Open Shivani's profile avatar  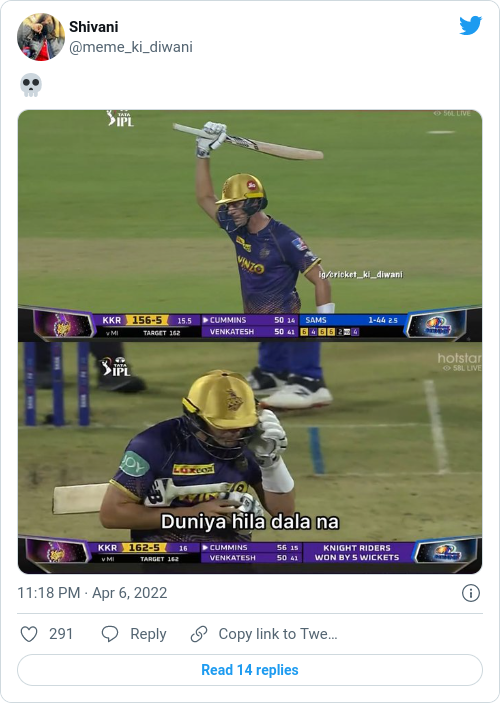point(41,37)
